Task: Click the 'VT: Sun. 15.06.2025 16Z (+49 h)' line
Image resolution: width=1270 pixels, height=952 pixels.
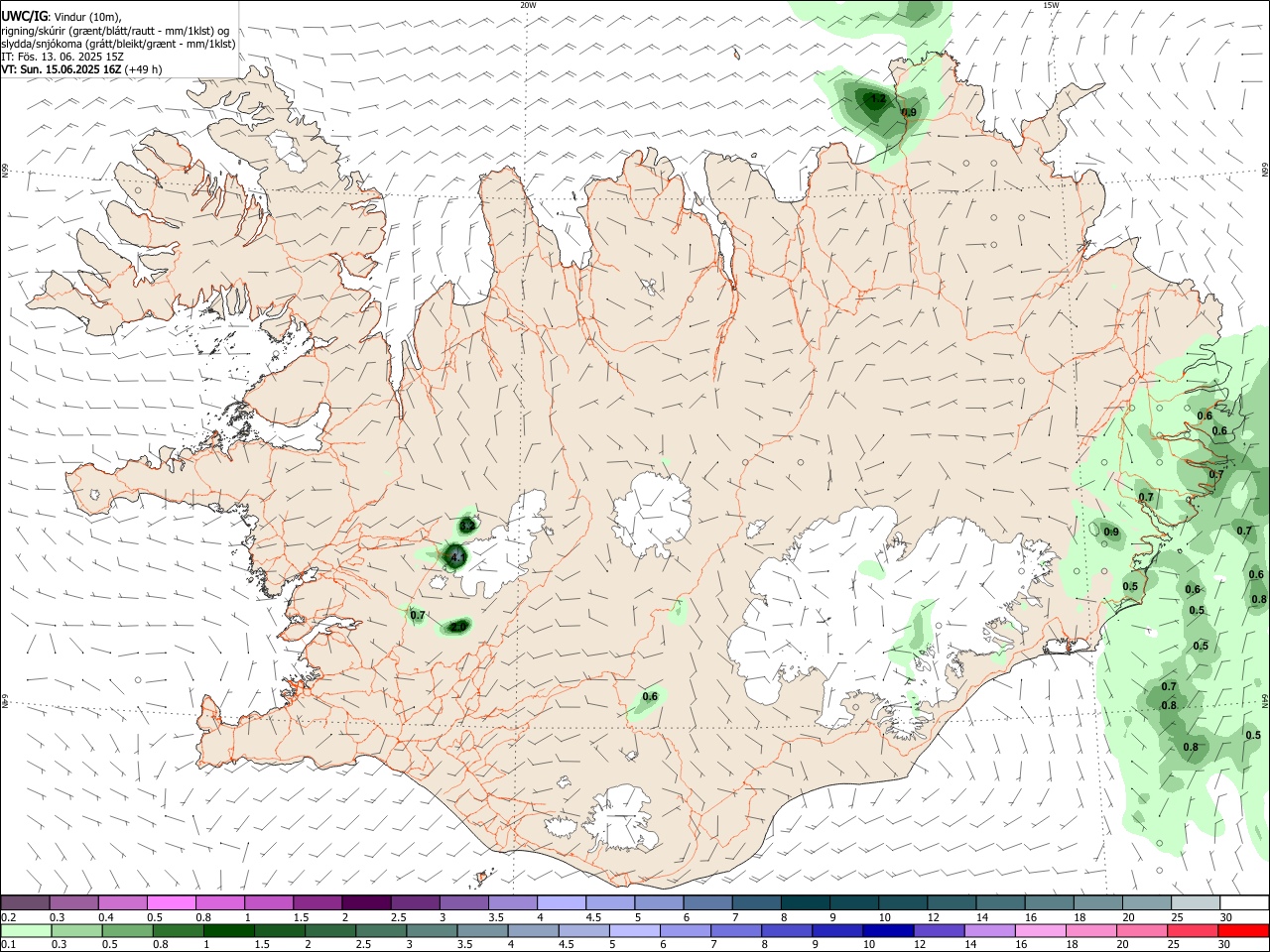Action: (x=81, y=69)
